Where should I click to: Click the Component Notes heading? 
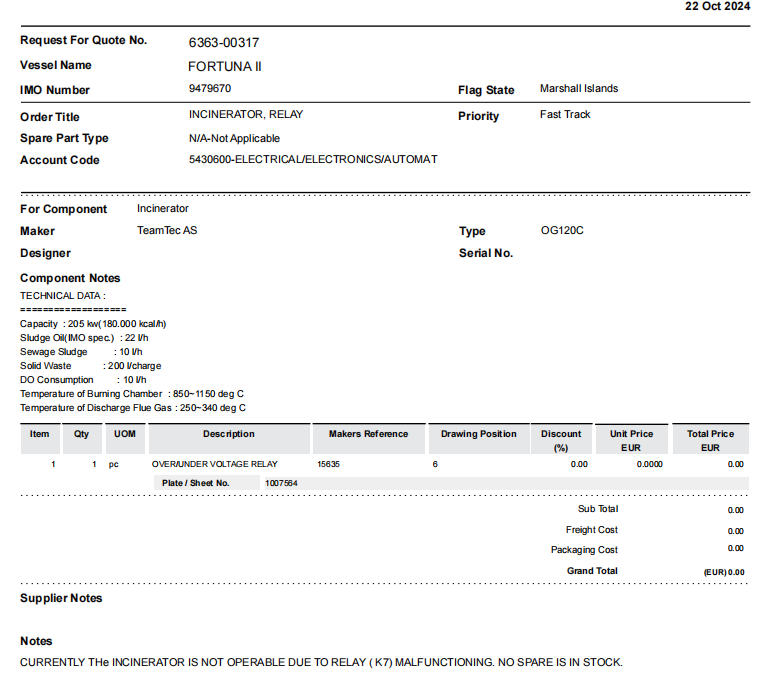(70, 278)
